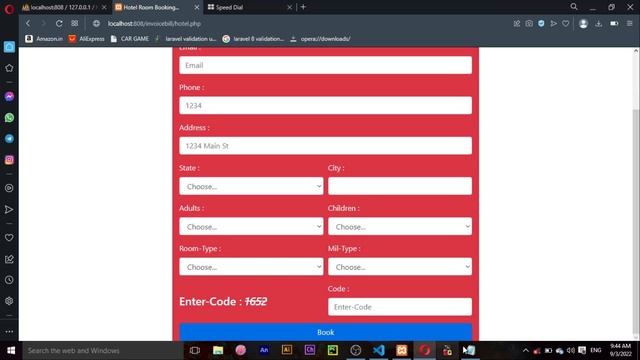
Task: Expand the Mil-Type dropdown
Action: pos(400,267)
